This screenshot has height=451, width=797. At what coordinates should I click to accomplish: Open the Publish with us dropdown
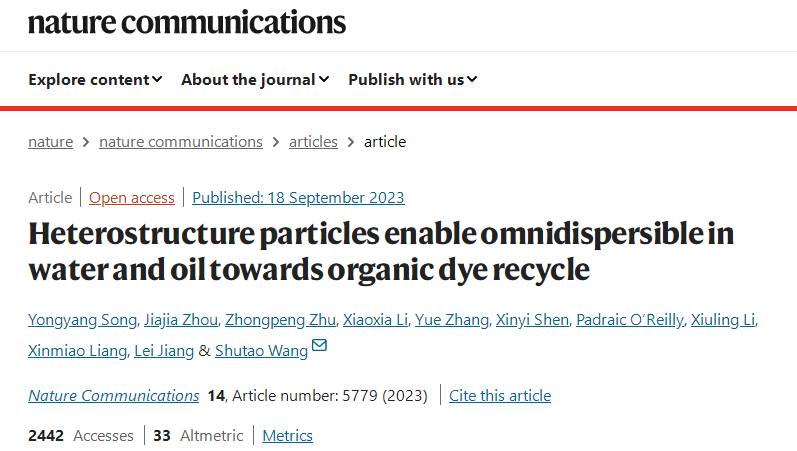point(412,80)
